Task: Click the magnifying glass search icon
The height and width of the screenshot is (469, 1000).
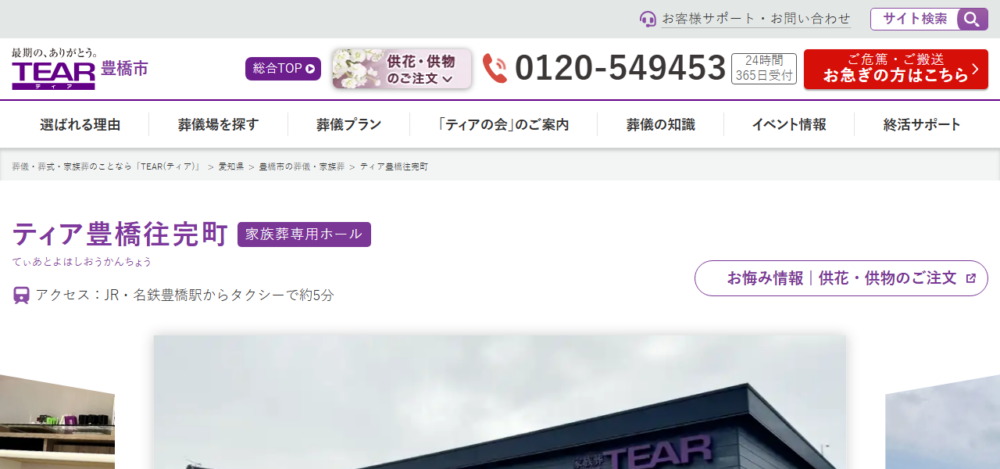Action: (972, 19)
